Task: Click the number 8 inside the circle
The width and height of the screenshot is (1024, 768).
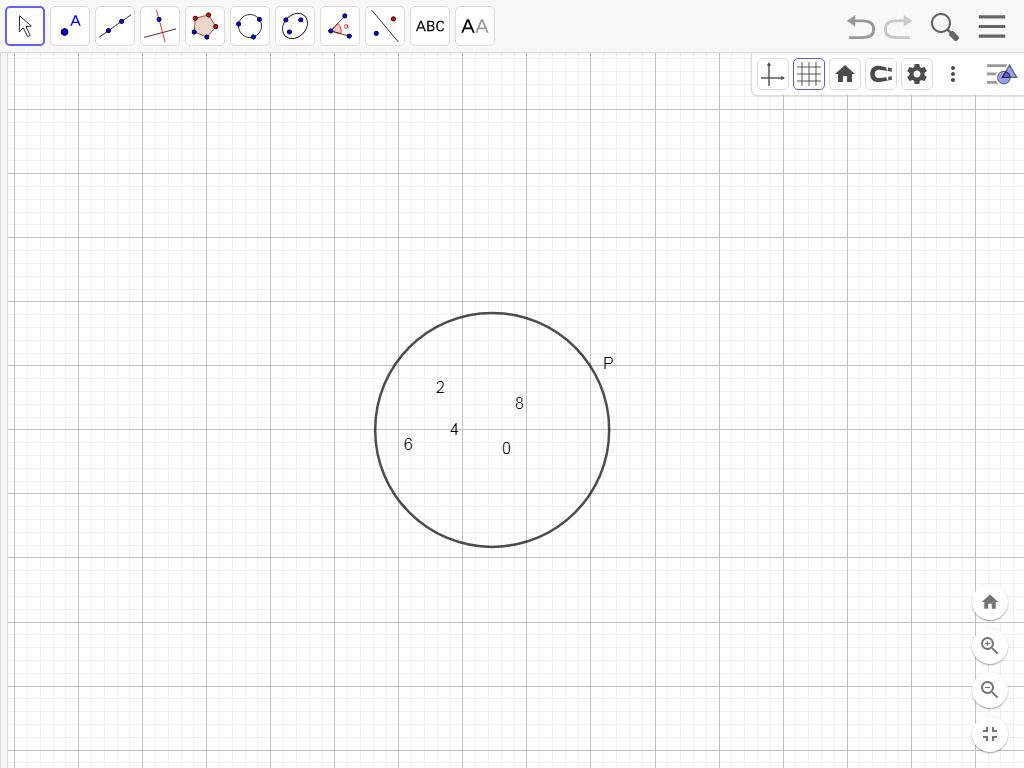Action: click(519, 404)
